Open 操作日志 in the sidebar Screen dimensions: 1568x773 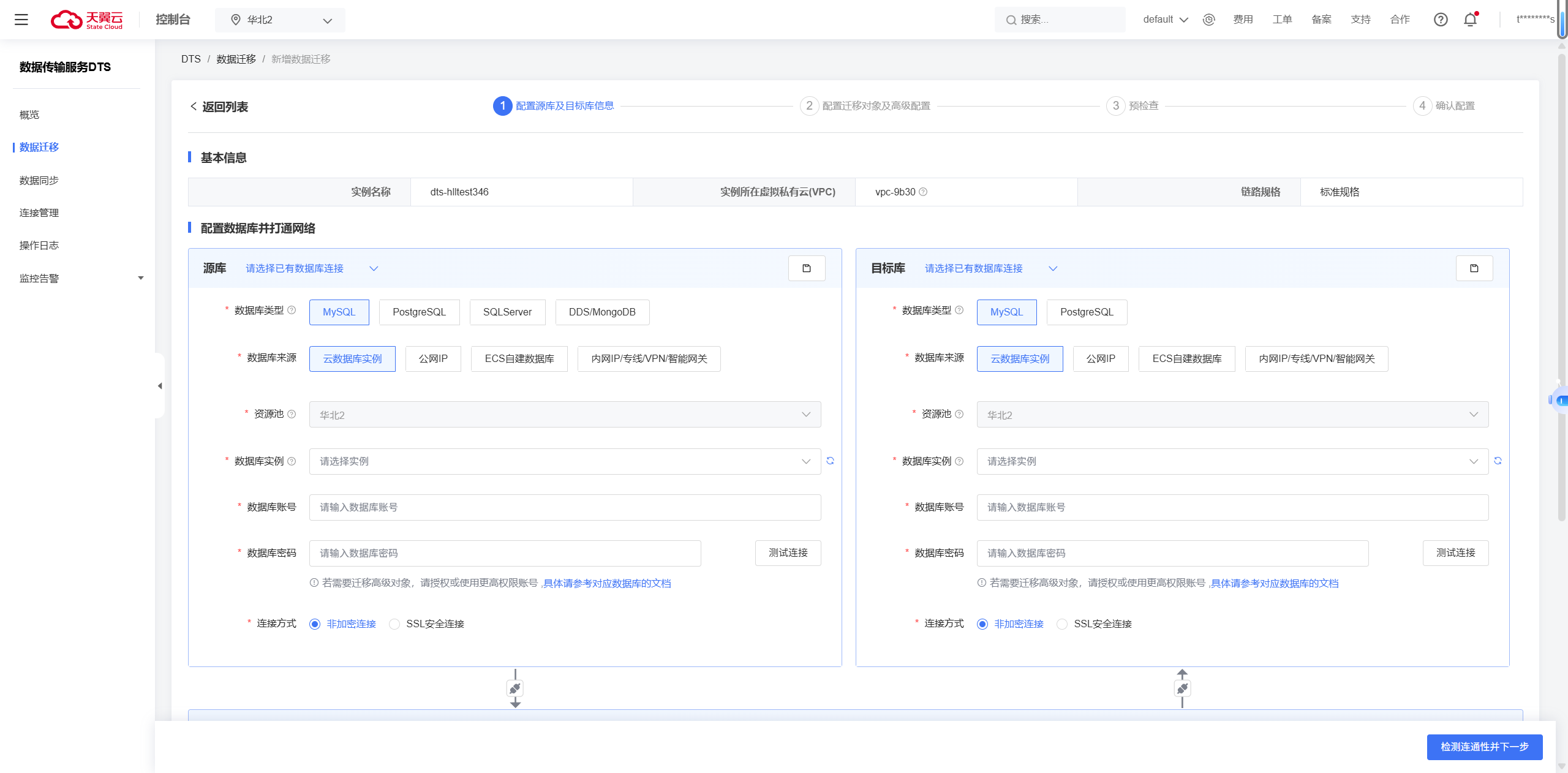click(39, 245)
